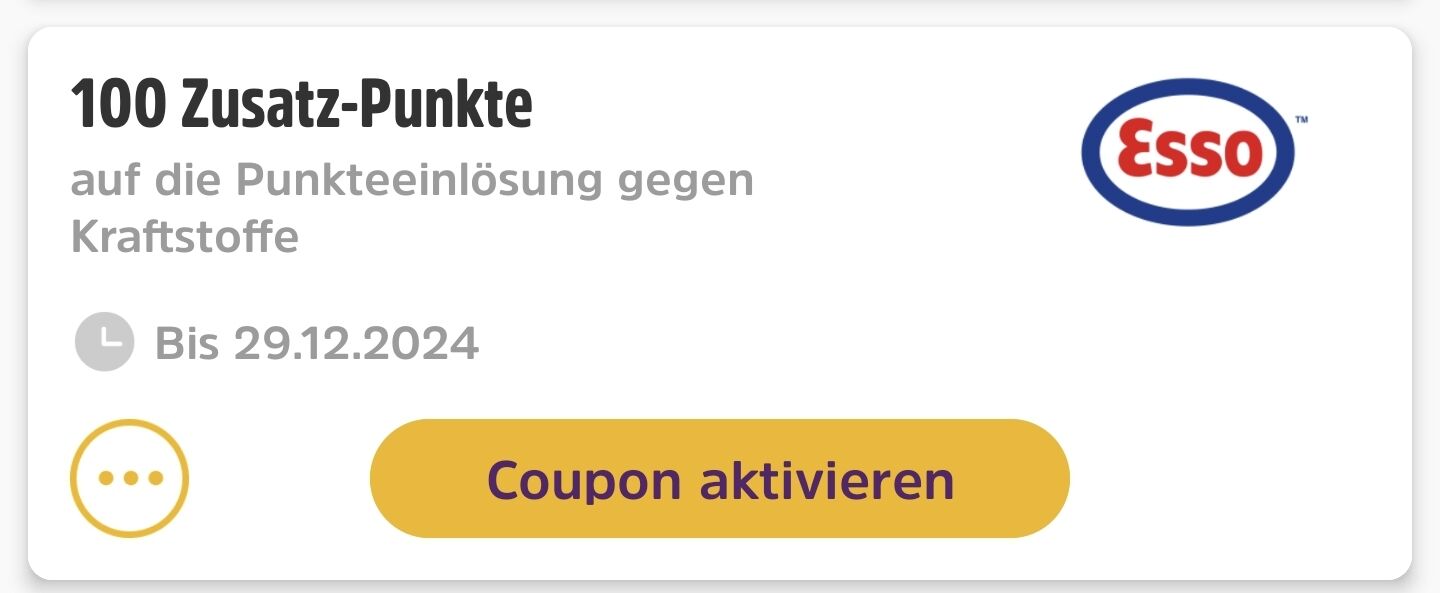Click the blue oval ring of the logo
Screen dimensions: 1440x593
pyautogui.click(x=1189, y=90)
